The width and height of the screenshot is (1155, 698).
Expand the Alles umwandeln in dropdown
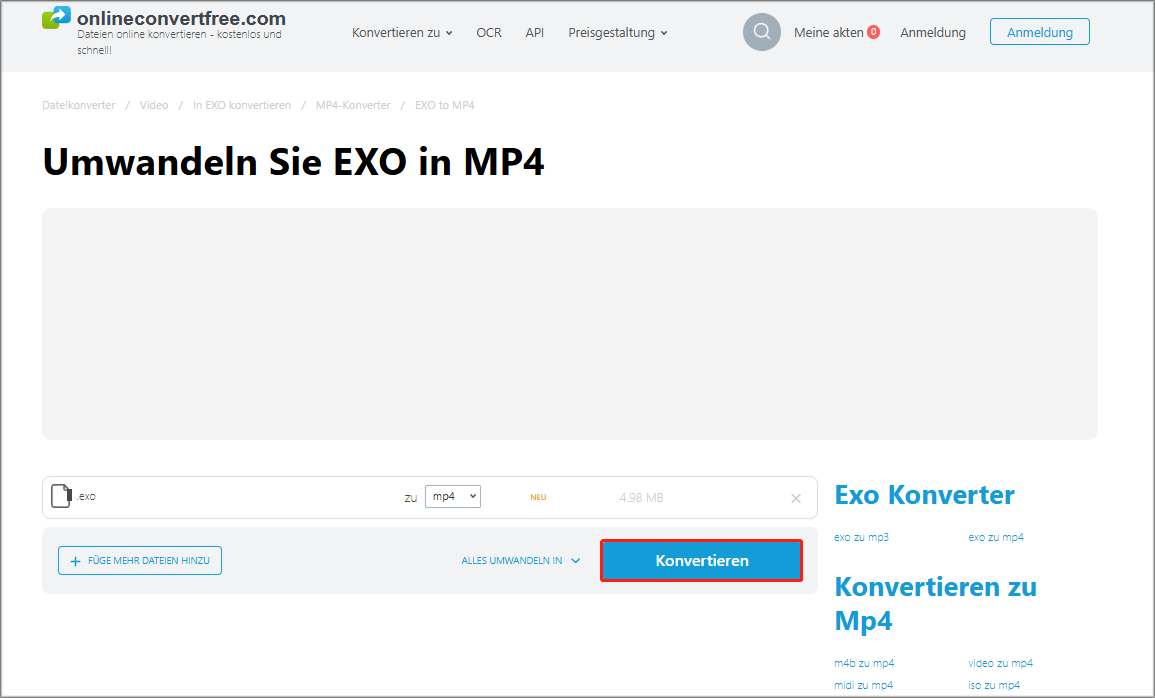[520, 560]
